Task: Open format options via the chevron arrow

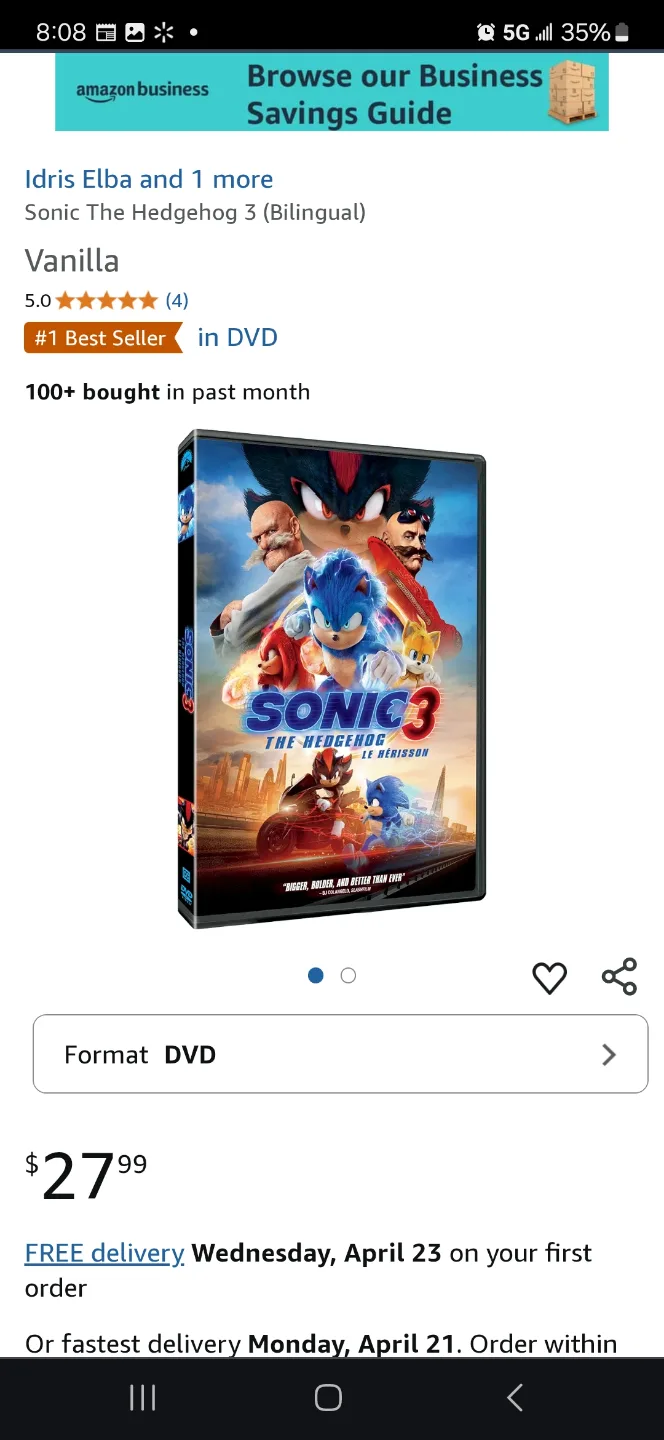Action: click(609, 1054)
